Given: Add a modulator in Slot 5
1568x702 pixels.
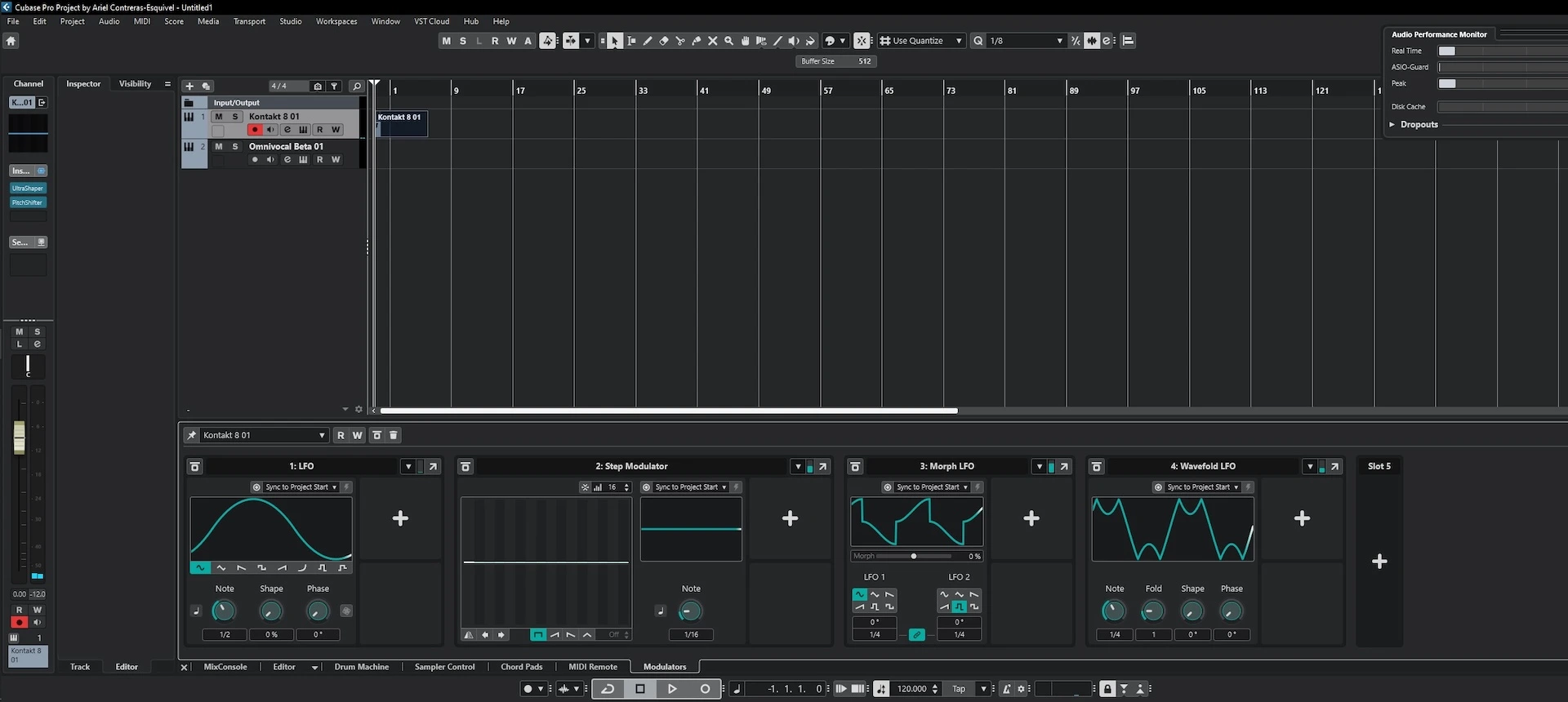Looking at the screenshot, I should tap(1379, 562).
